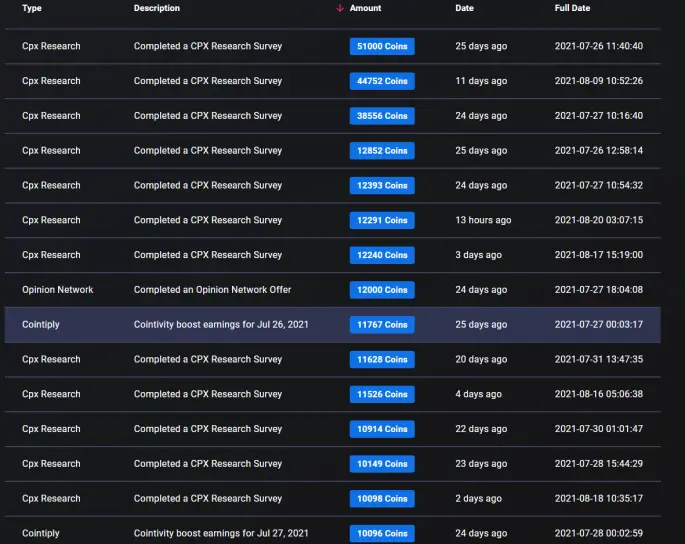
Task: Click the '2 days ago' date cell
Action: click(x=478, y=499)
